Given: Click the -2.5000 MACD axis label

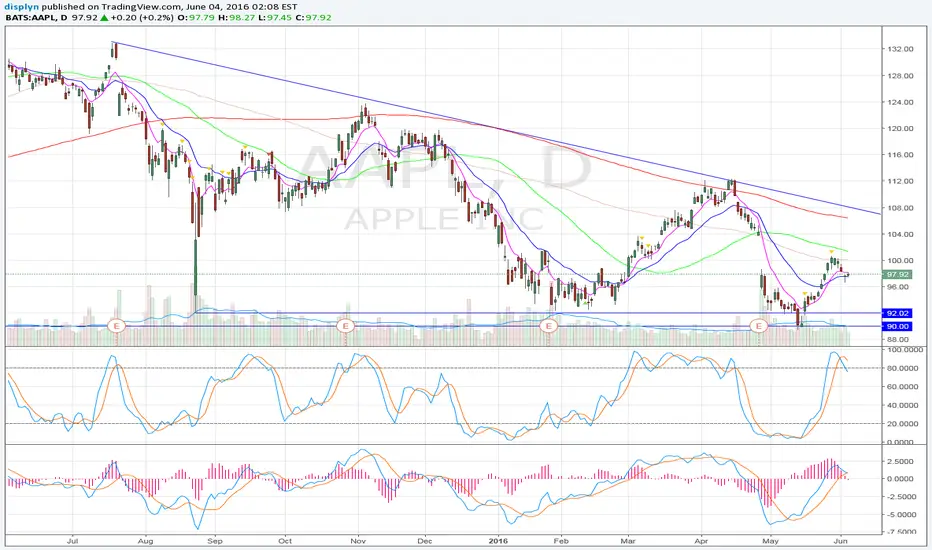Looking at the screenshot, I should click(902, 496).
